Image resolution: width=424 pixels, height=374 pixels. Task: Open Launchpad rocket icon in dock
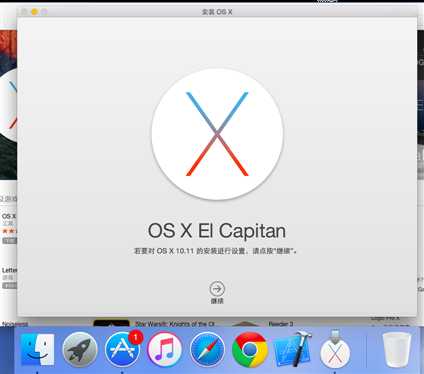pyautogui.click(x=80, y=349)
